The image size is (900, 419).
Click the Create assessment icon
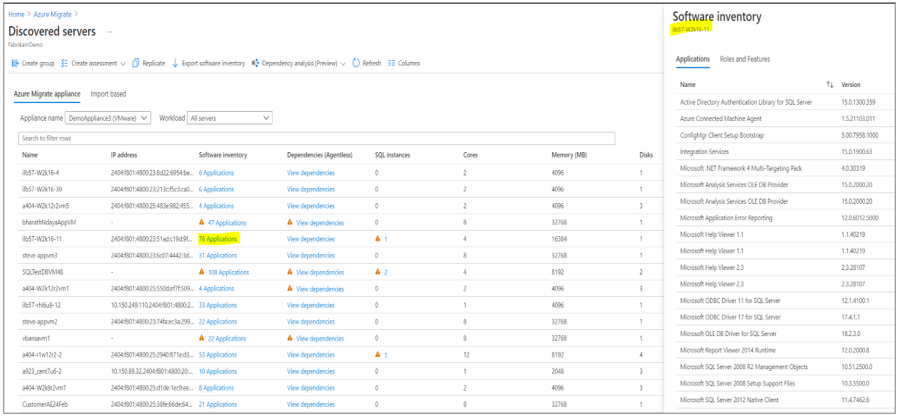click(x=64, y=63)
